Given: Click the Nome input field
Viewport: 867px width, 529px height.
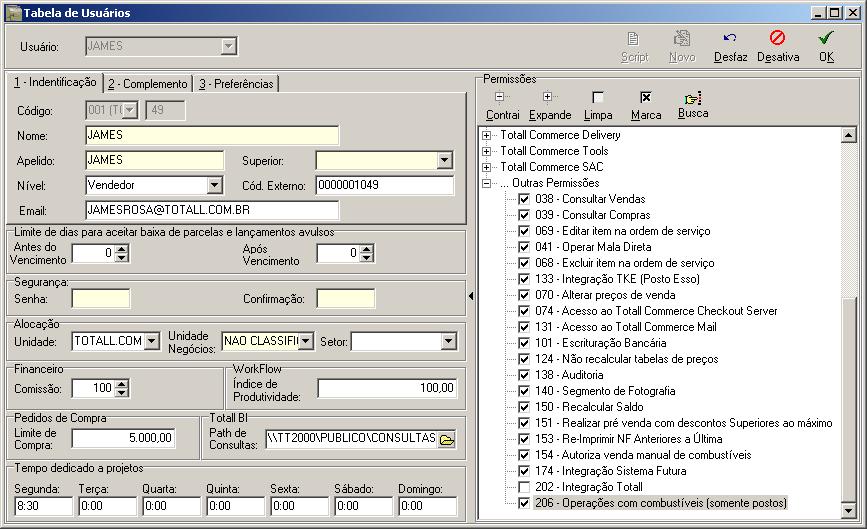Looking at the screenshot, I should [212, 135].
